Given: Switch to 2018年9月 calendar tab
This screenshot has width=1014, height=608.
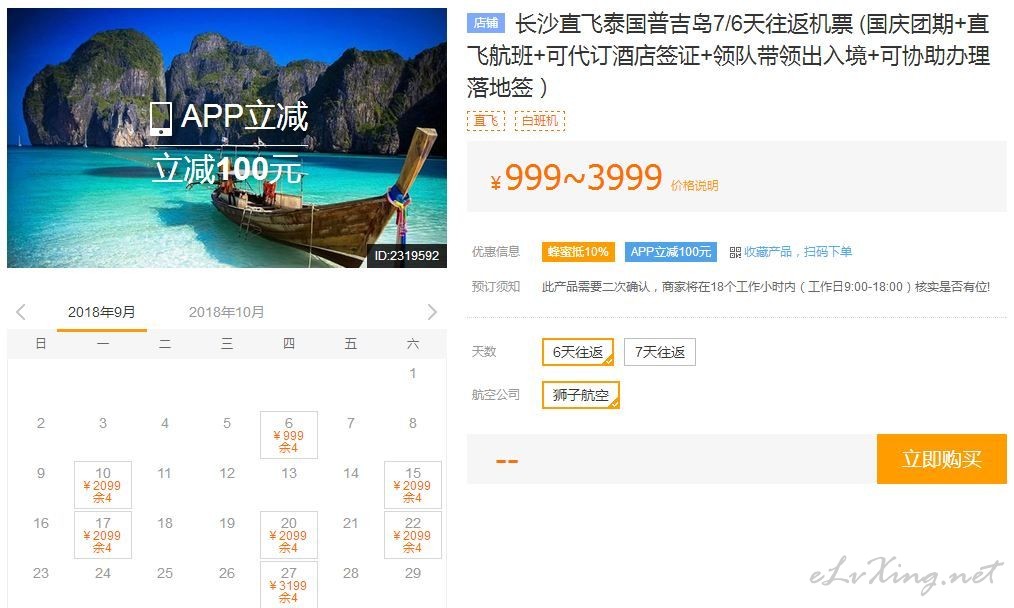Looking at the screenshot, I should [x=102, y=312].
